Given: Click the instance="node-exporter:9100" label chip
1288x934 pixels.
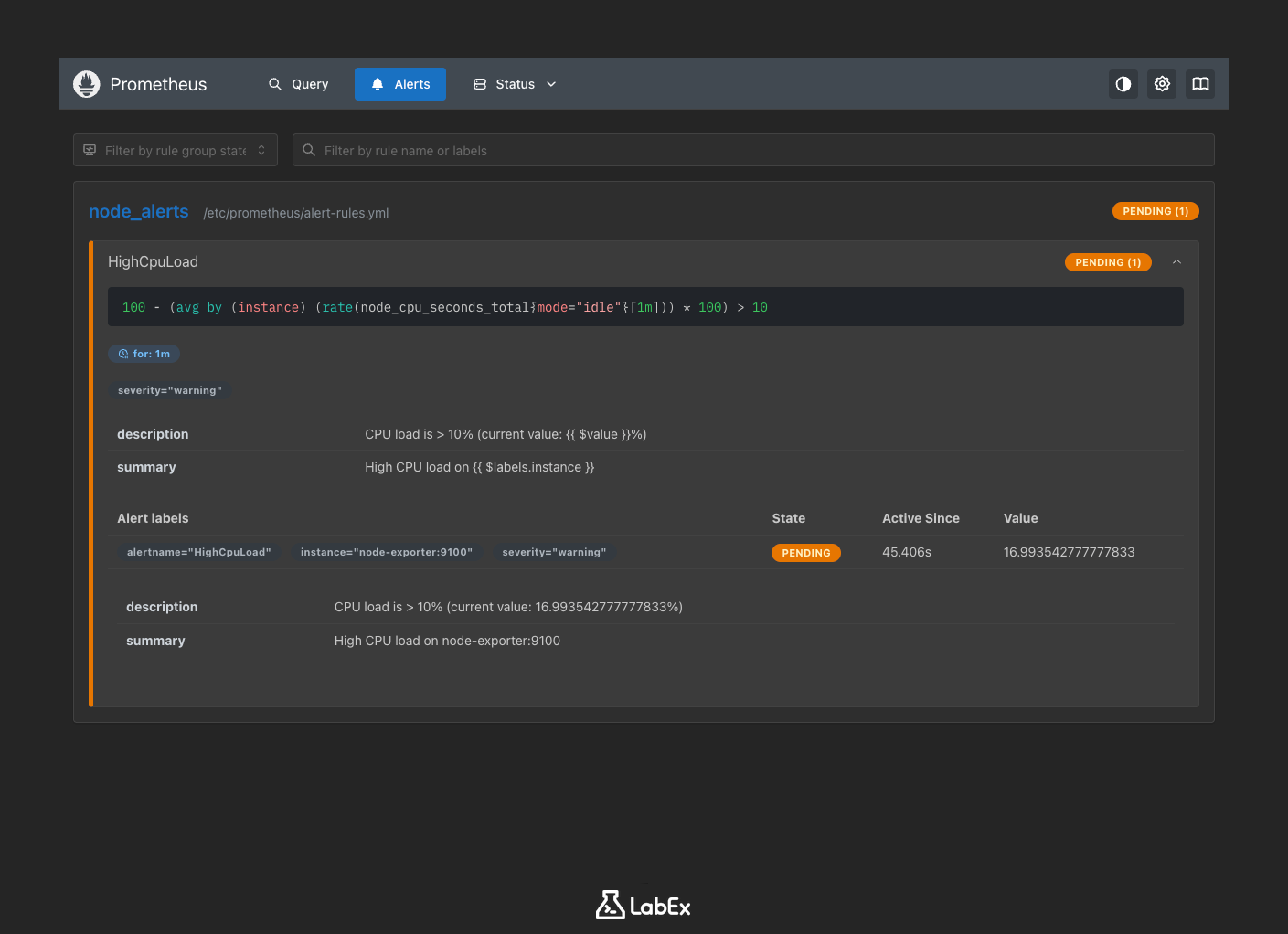Looking at the screenshot, I should 386,552.
